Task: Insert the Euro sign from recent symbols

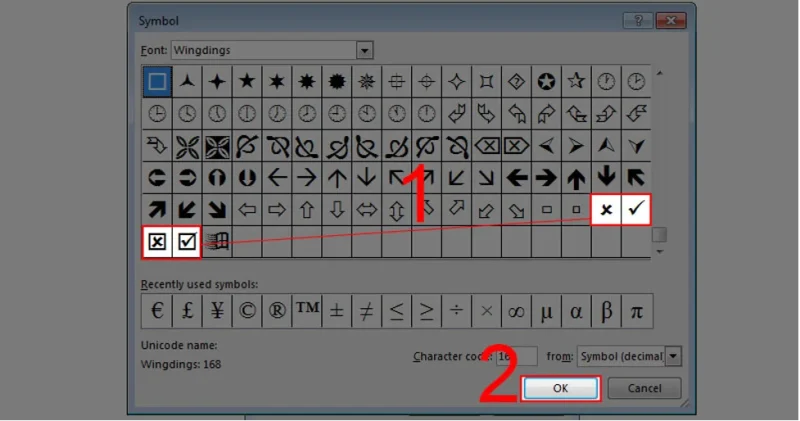Action: [157, 311]
